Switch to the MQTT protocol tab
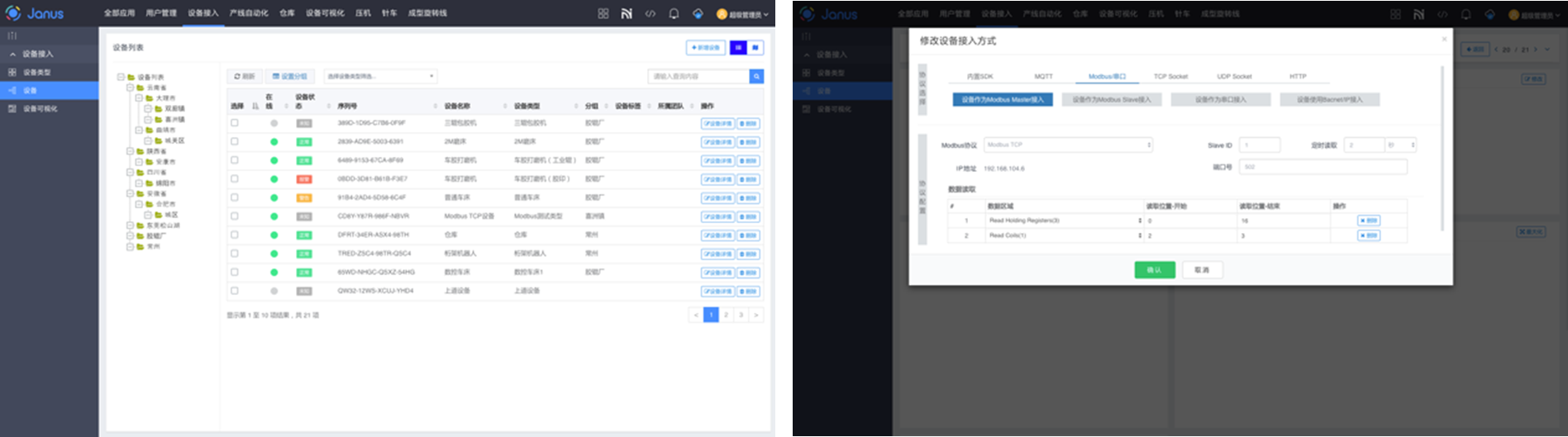Image resolution: width=1568 pixels, height=437 pixels. 1043,77
